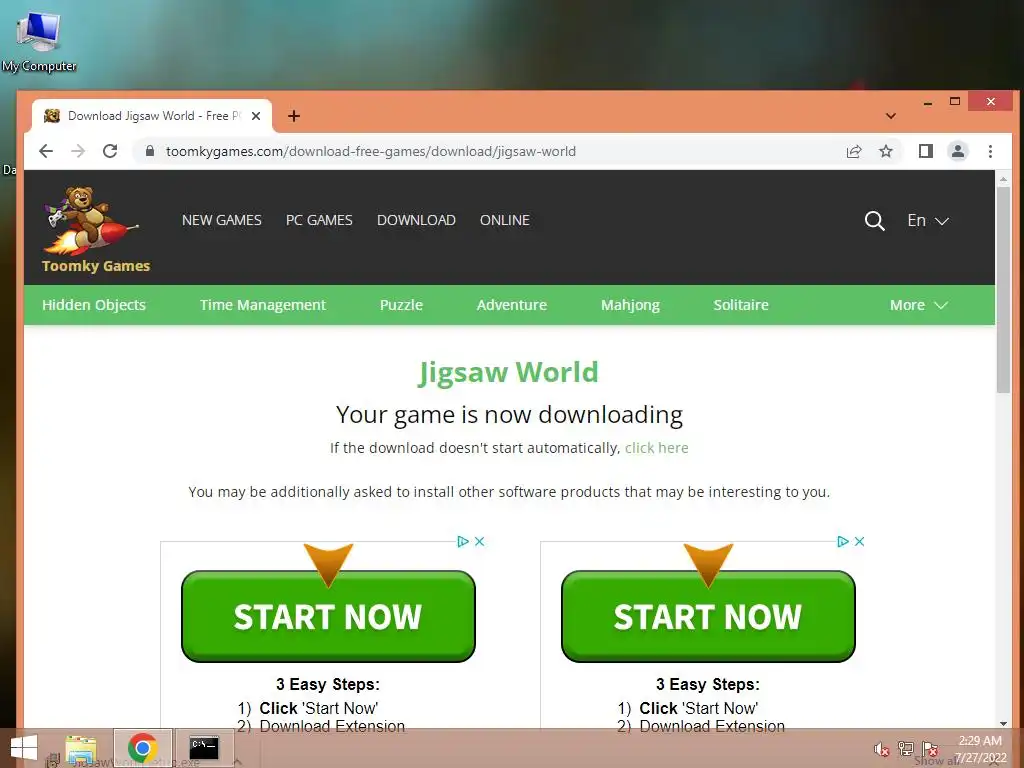Click network tray icon

coord(906,748)
